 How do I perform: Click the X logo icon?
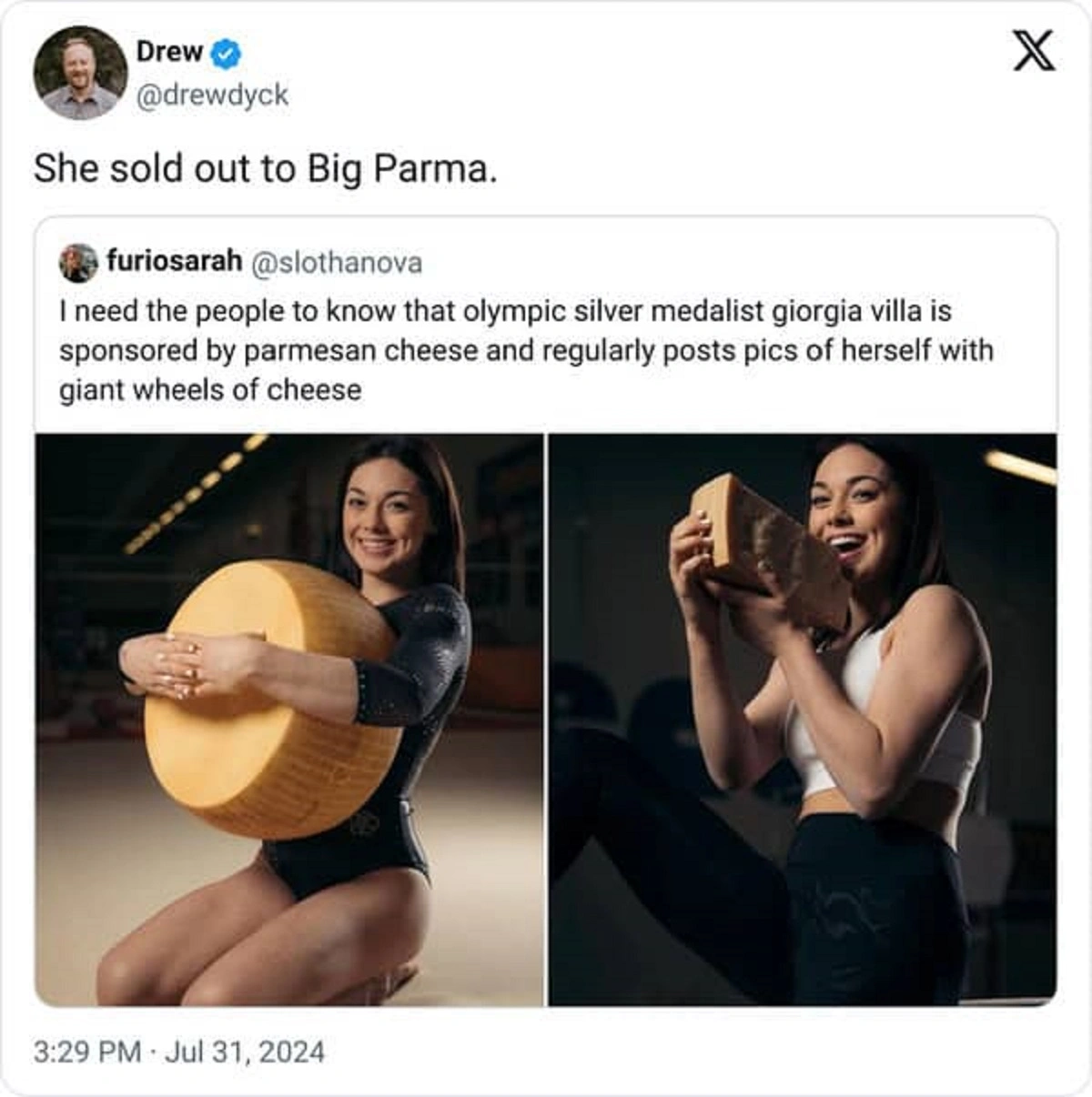tap(1034, 51)
